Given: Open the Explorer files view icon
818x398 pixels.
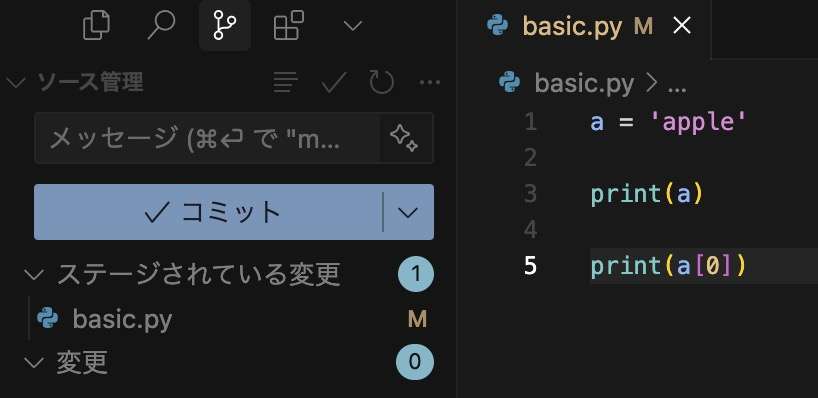Looking at the screenshot, I should pyautogui.click(x=97, y=26).
